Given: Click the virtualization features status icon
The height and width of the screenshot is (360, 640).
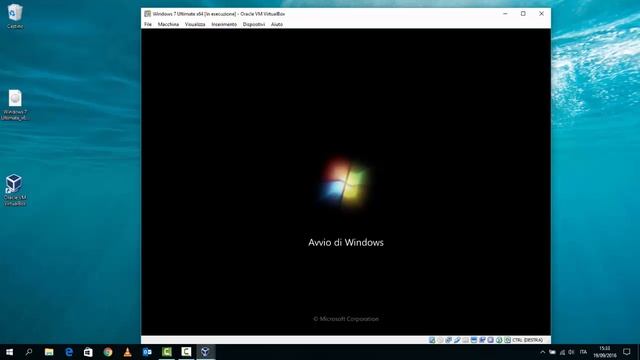Looking at the screenshot, I should (491, 340).
